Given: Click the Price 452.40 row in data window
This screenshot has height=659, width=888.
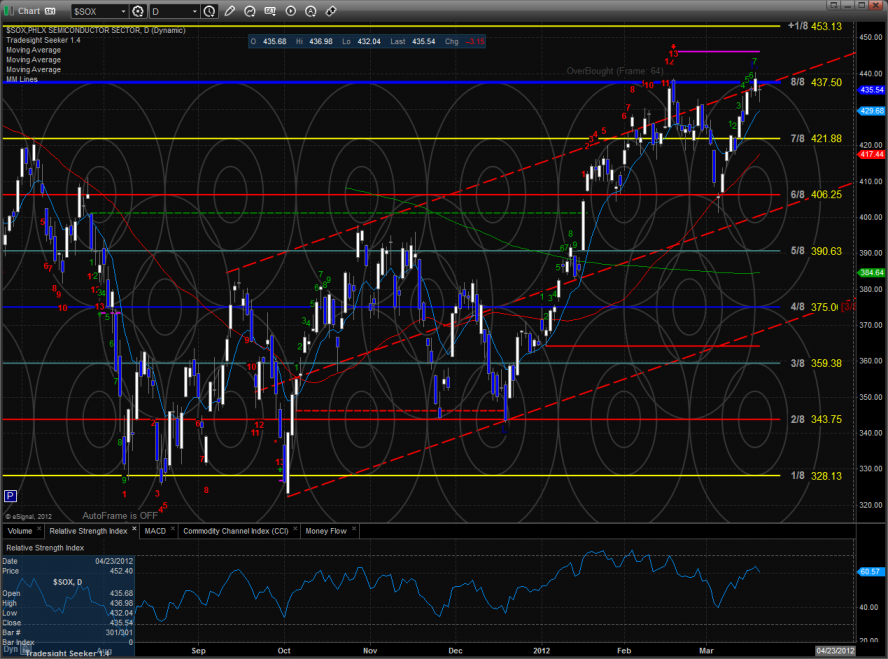Looking at the screenshot, I should (67, 571).
